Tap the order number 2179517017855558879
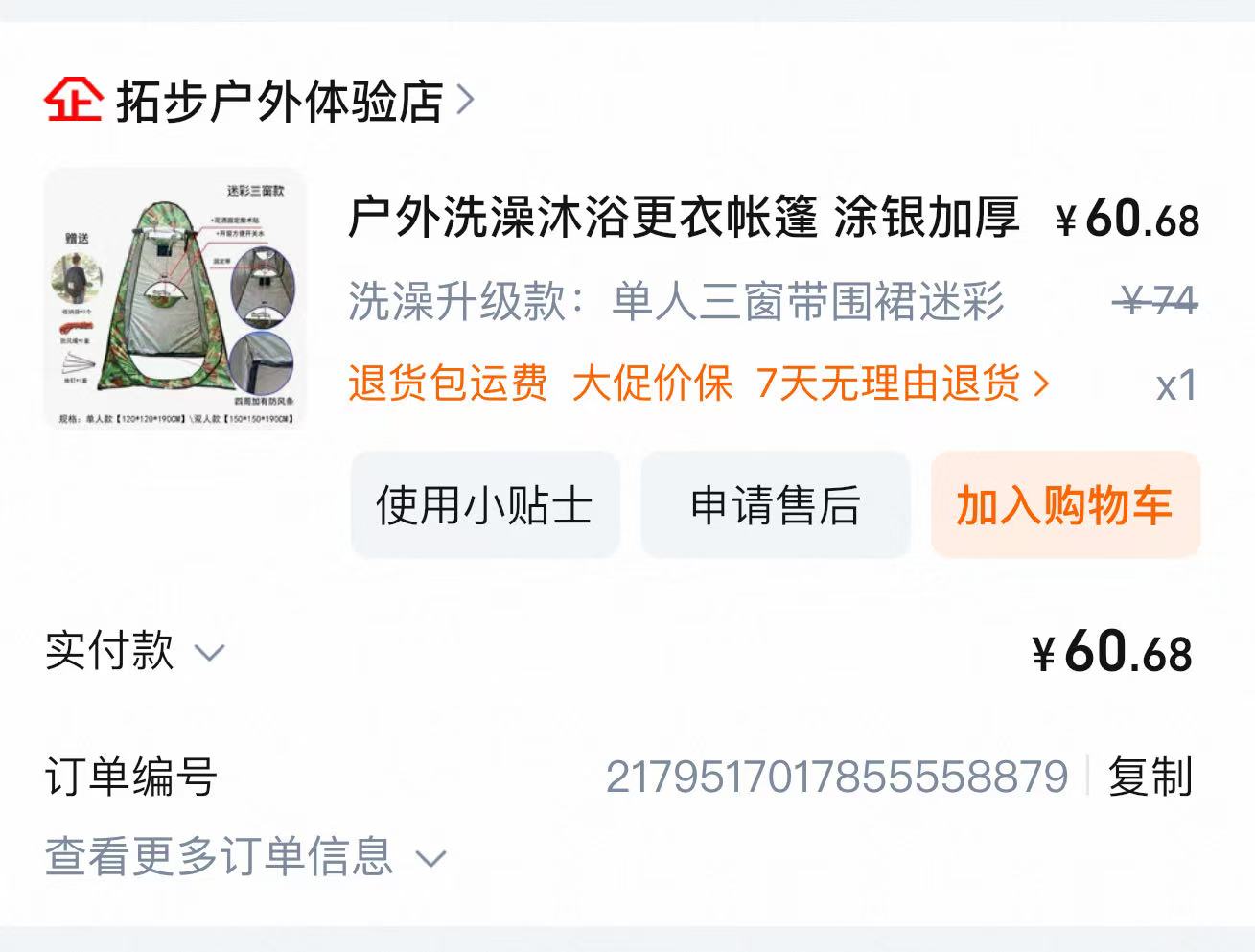The image size is (1255, 952). [837, 776]
